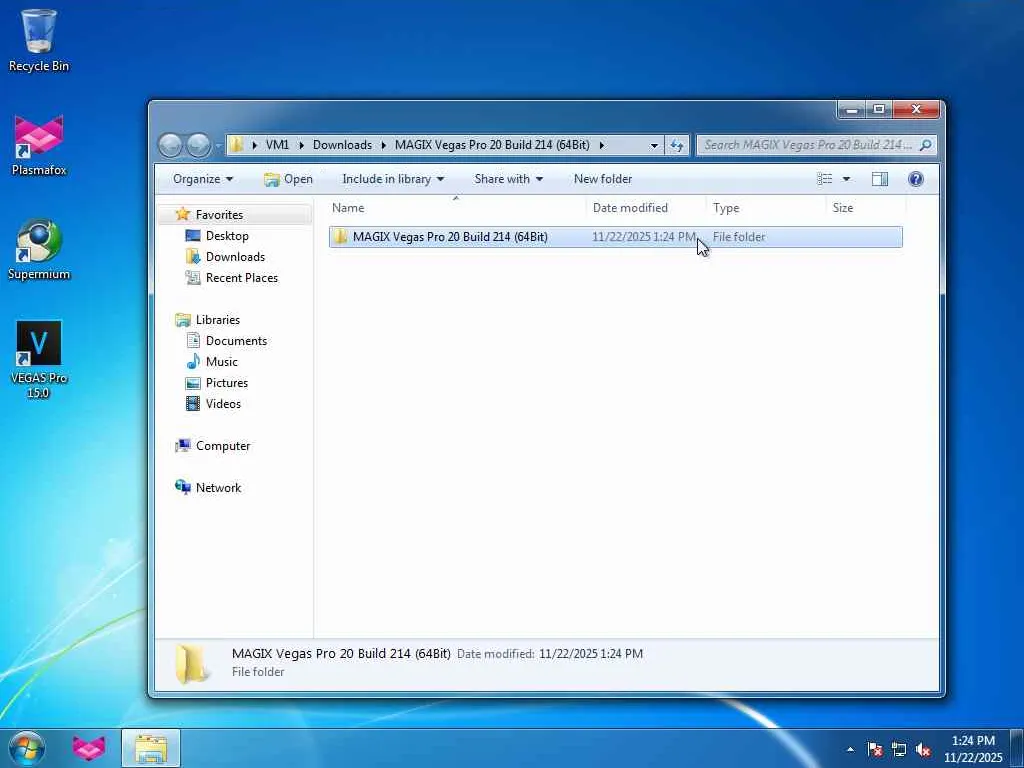This screenshot has width=1024, height=768.
Task: Toggle the preview pane icon
Action: click(x=880, y=179)
